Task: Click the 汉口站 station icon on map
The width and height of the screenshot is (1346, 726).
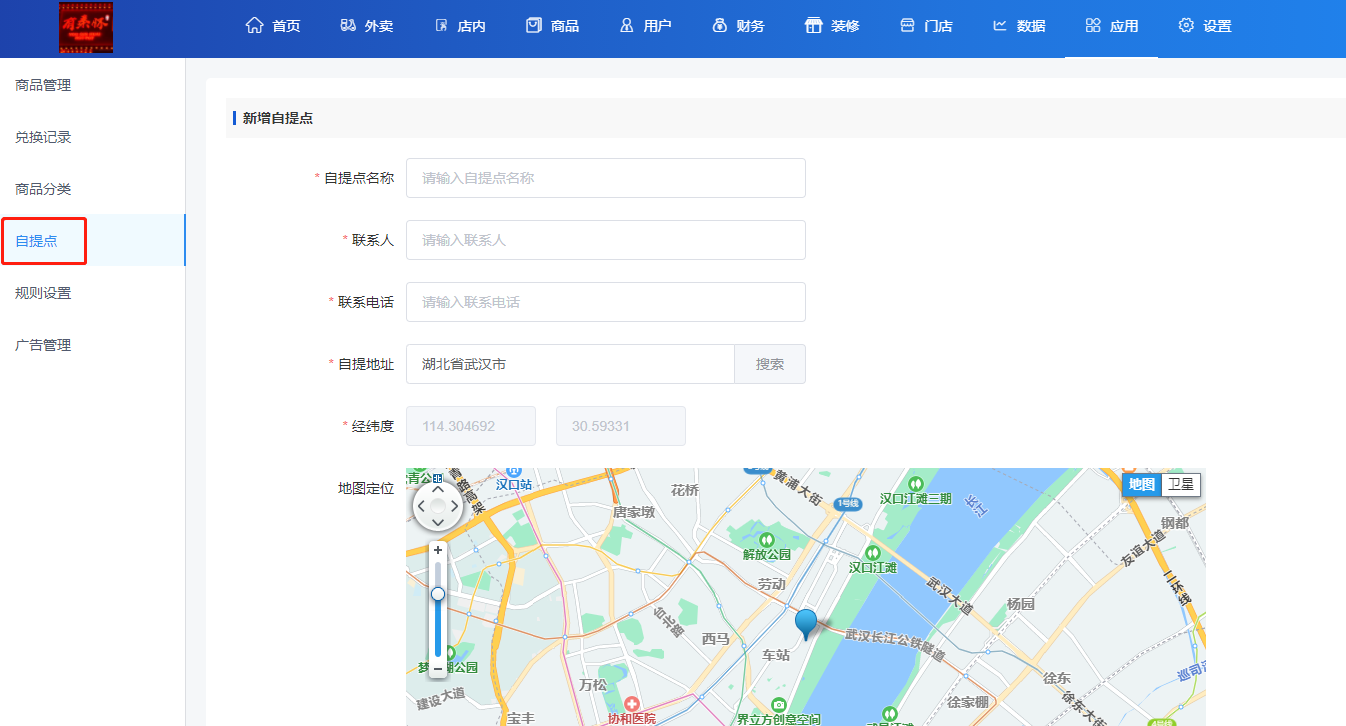Action: tap(513, 469)
